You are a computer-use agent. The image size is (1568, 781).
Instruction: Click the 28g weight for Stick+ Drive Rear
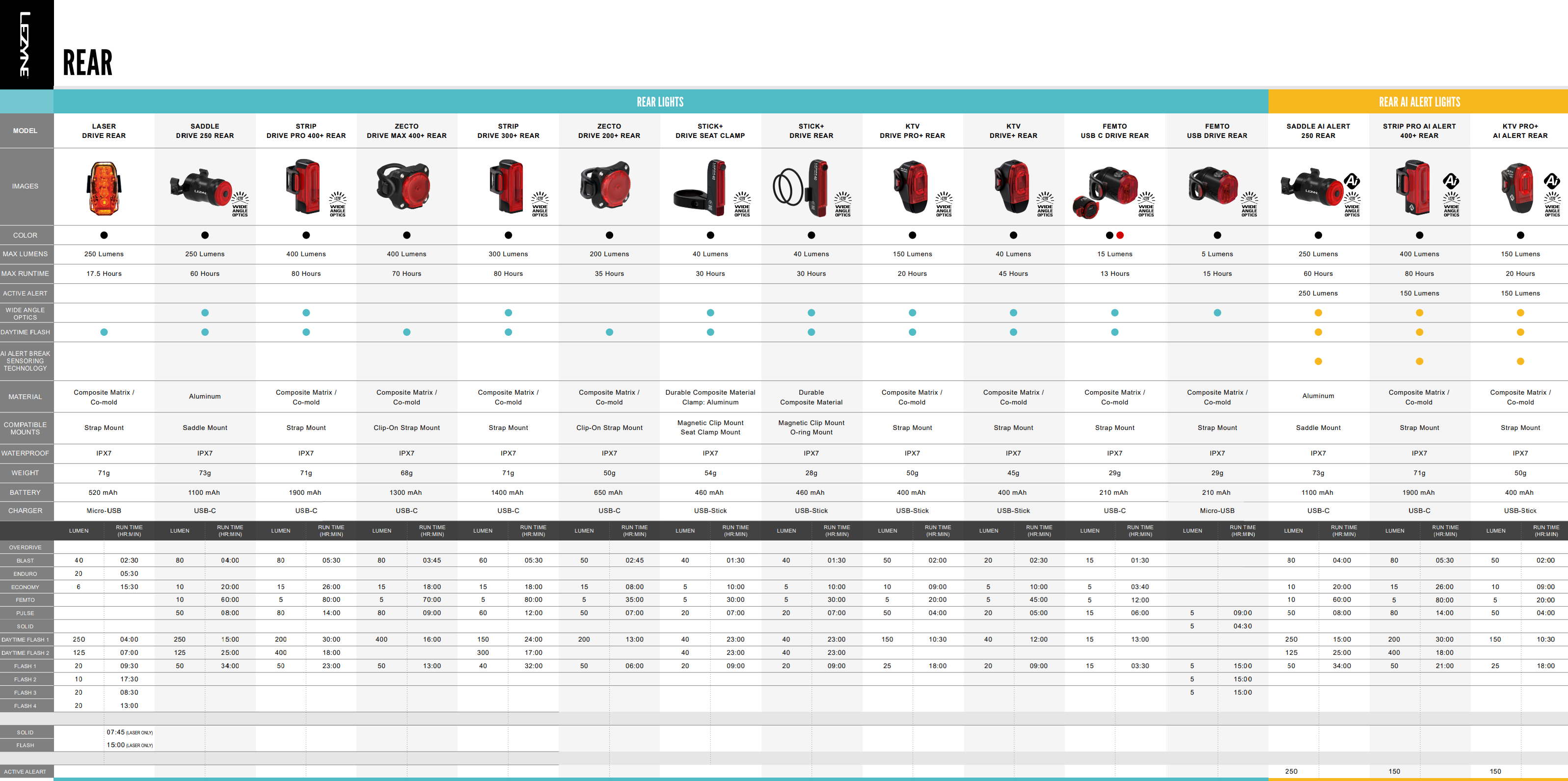[811, 473]
